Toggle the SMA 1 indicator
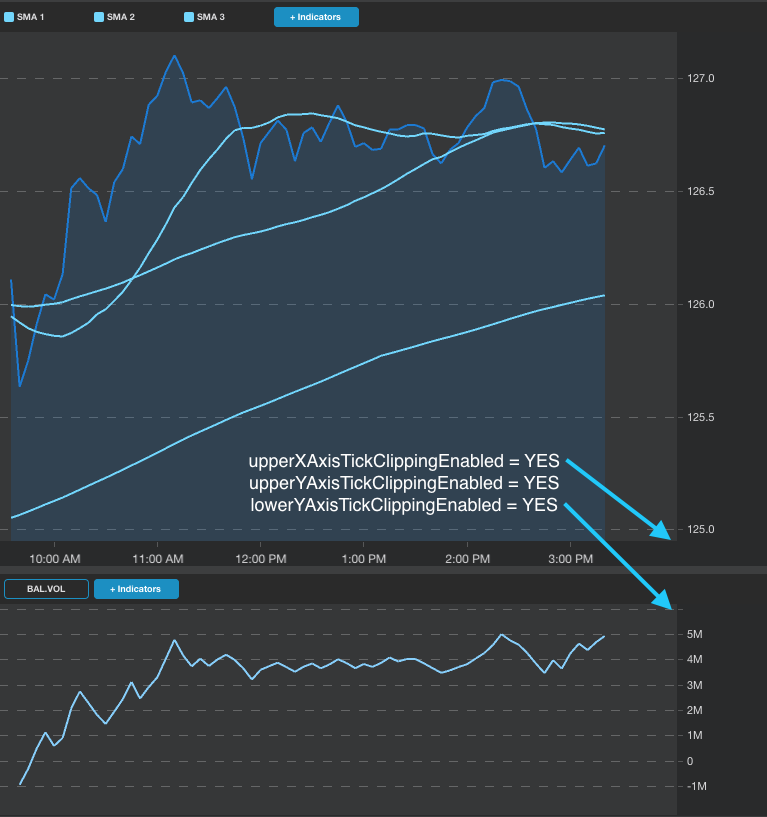This screenshot has width=767, height=817. tap(24, 17)
